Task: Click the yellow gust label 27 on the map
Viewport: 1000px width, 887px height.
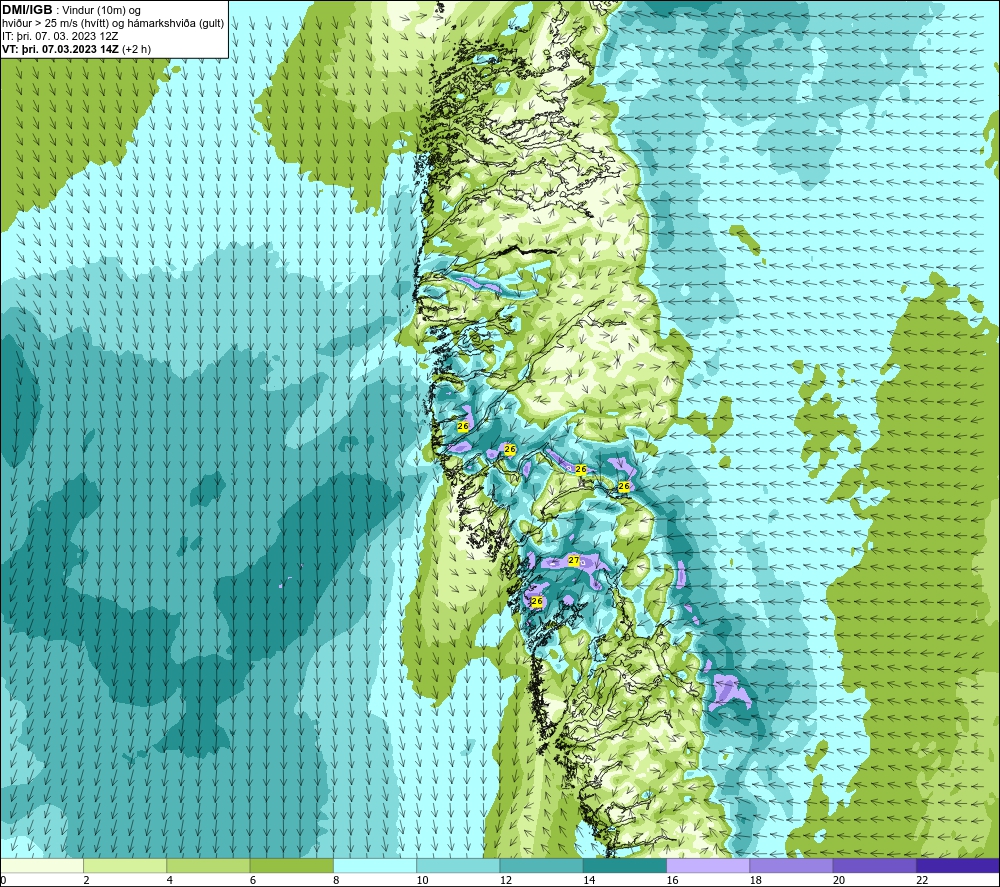Action: tap(573, 561)
